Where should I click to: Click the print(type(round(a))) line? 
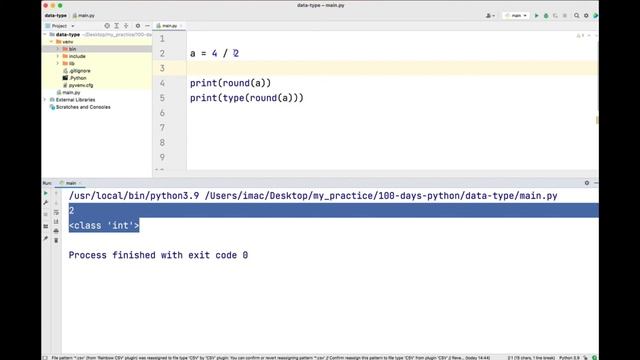coord(247,98)
